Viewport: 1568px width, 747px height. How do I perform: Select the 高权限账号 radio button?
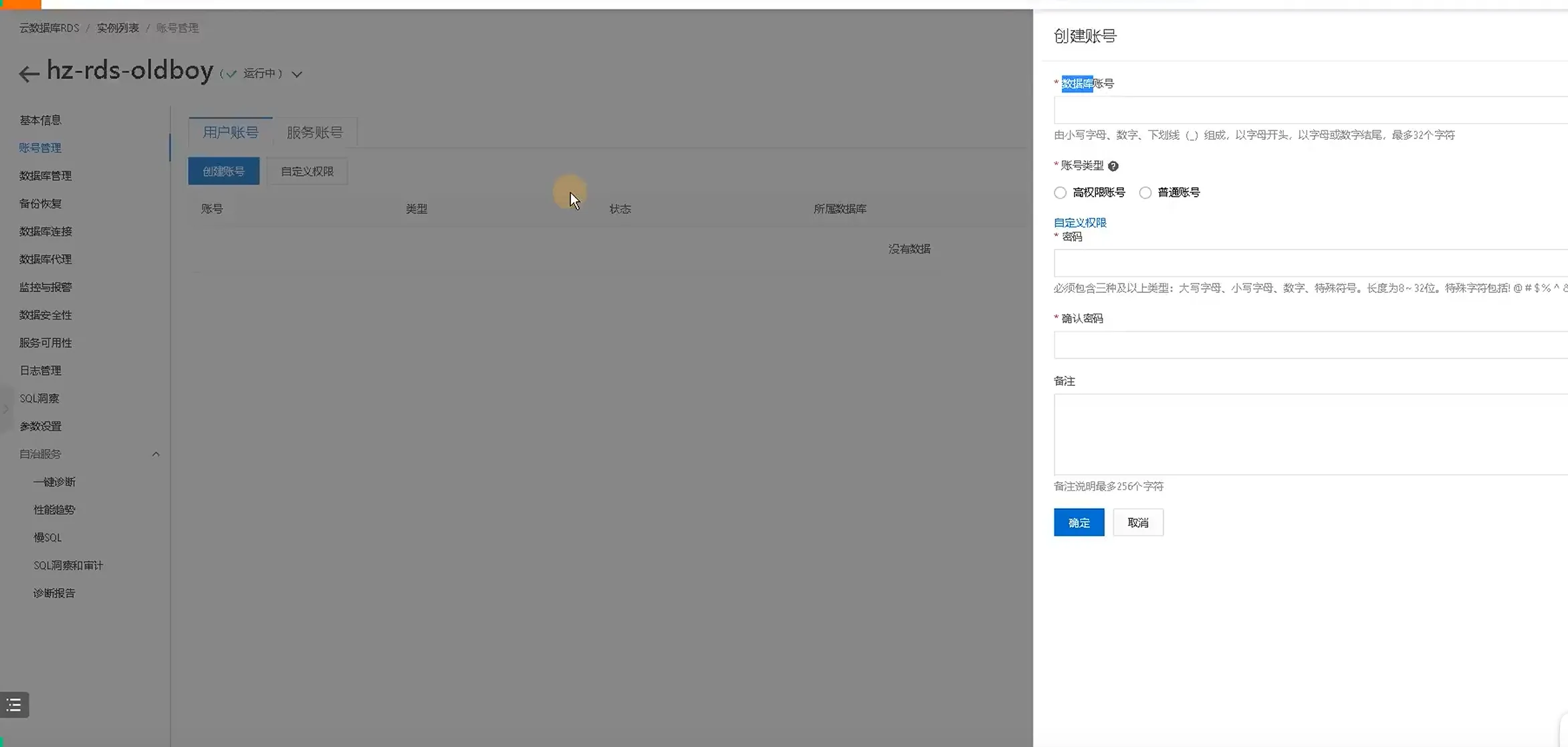[1060, 193]
